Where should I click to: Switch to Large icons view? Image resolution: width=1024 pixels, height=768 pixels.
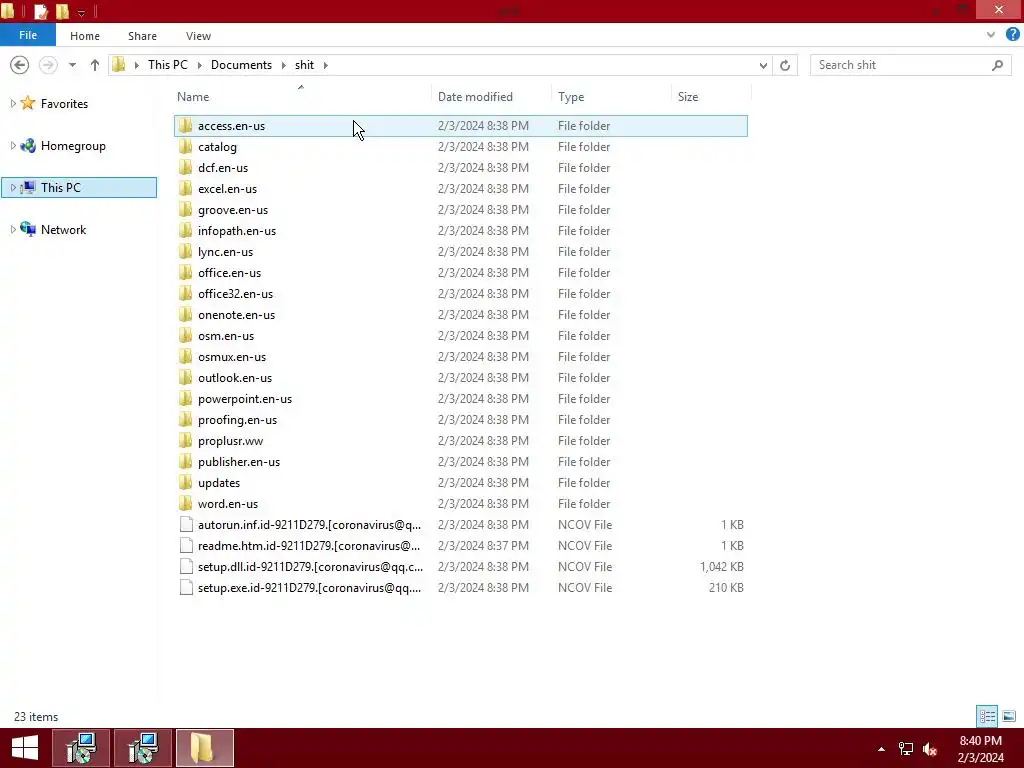(x=1009, y=716)
